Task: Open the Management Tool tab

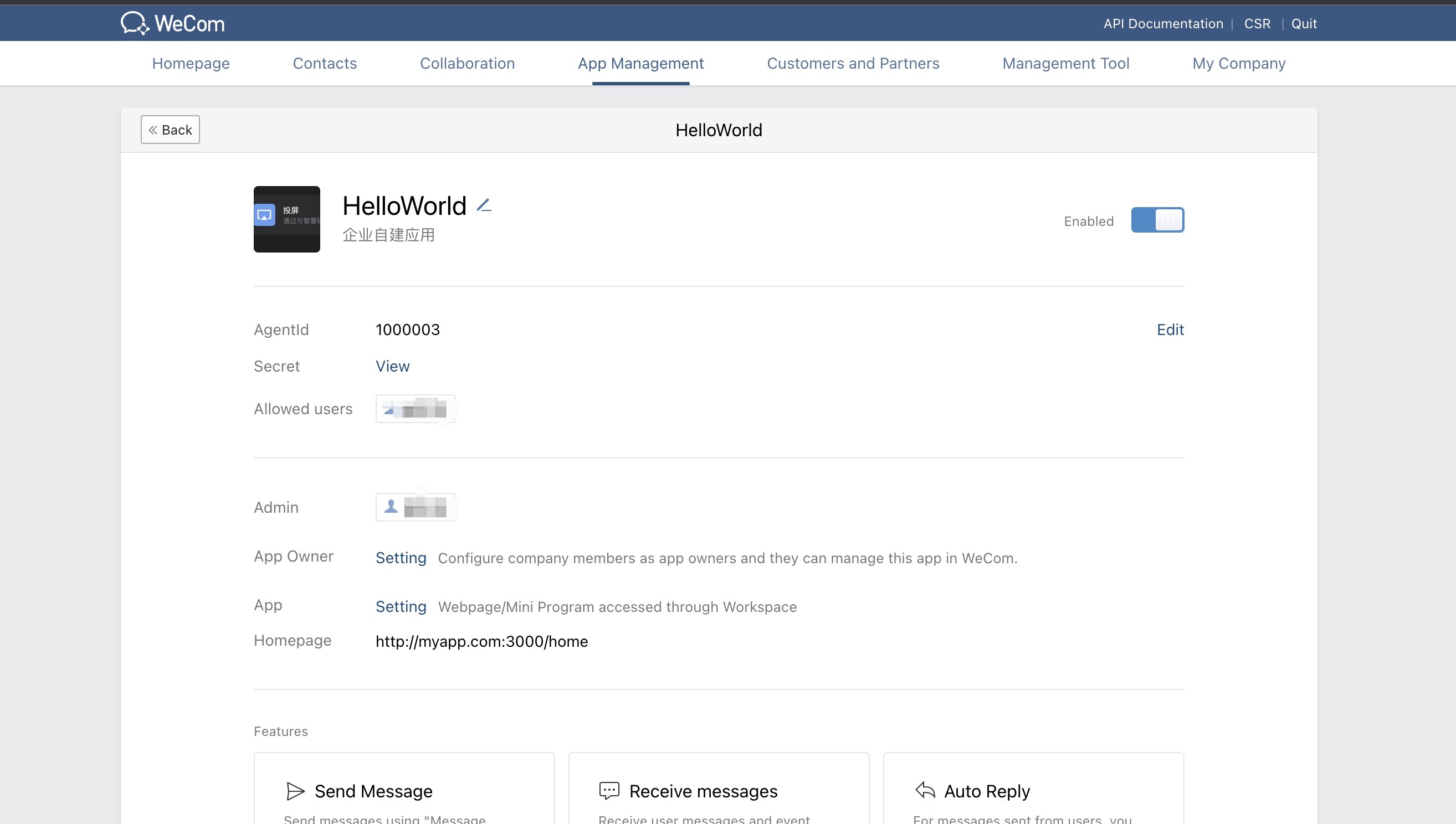Action: (1065, 63)
